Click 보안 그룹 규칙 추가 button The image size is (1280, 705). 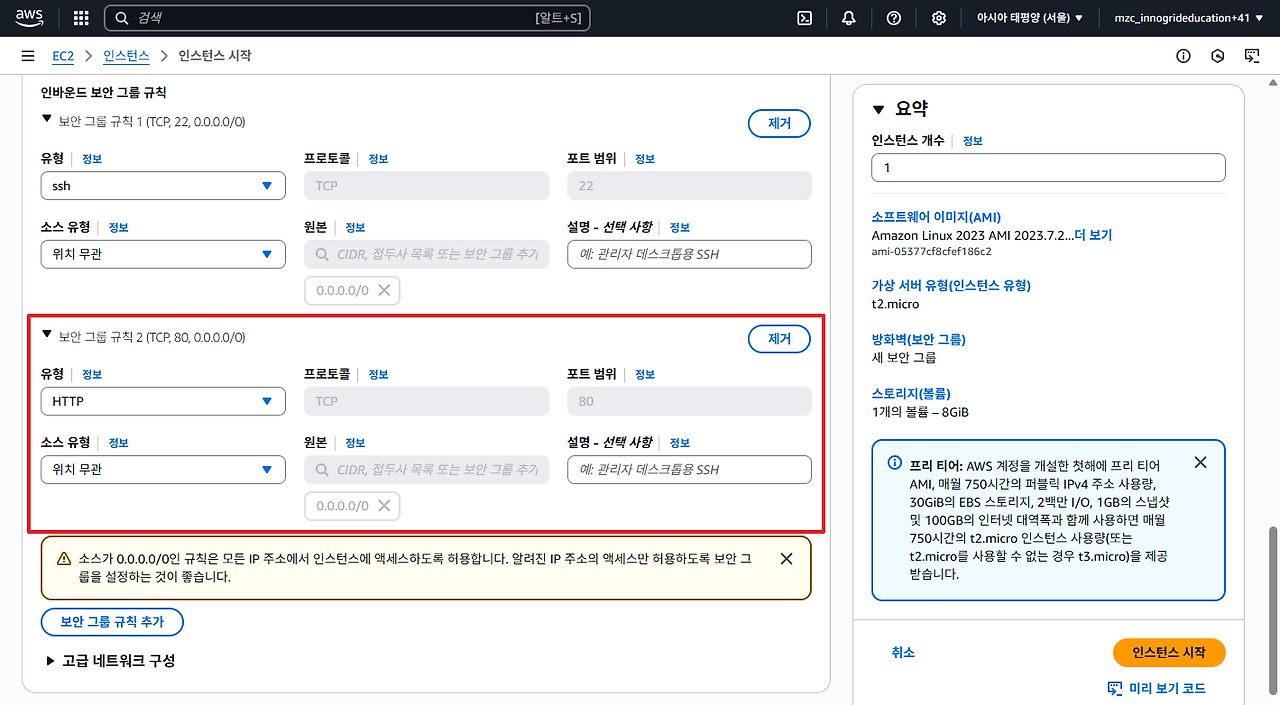tap(112, 621)
